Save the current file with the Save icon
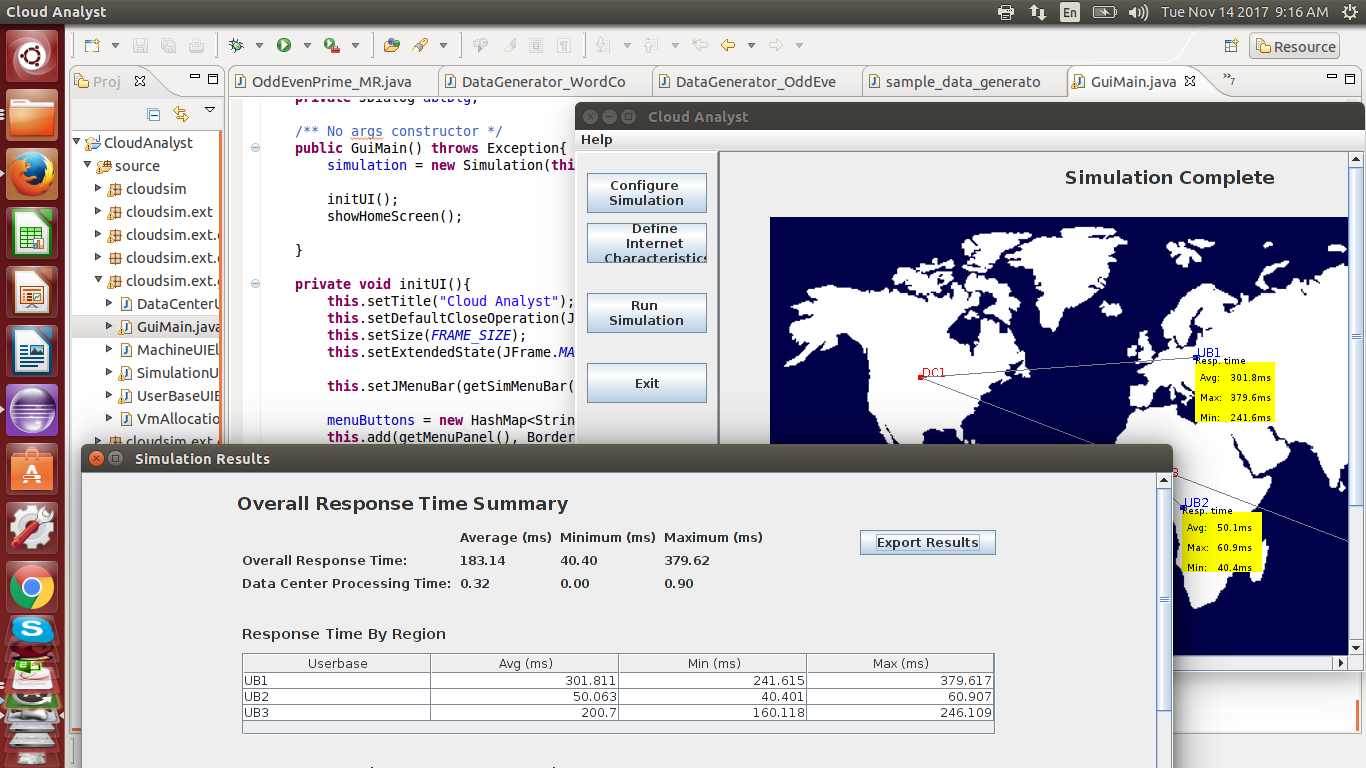Image resolution: width=1366 pixels, height=768 pixels. point(139,45)
